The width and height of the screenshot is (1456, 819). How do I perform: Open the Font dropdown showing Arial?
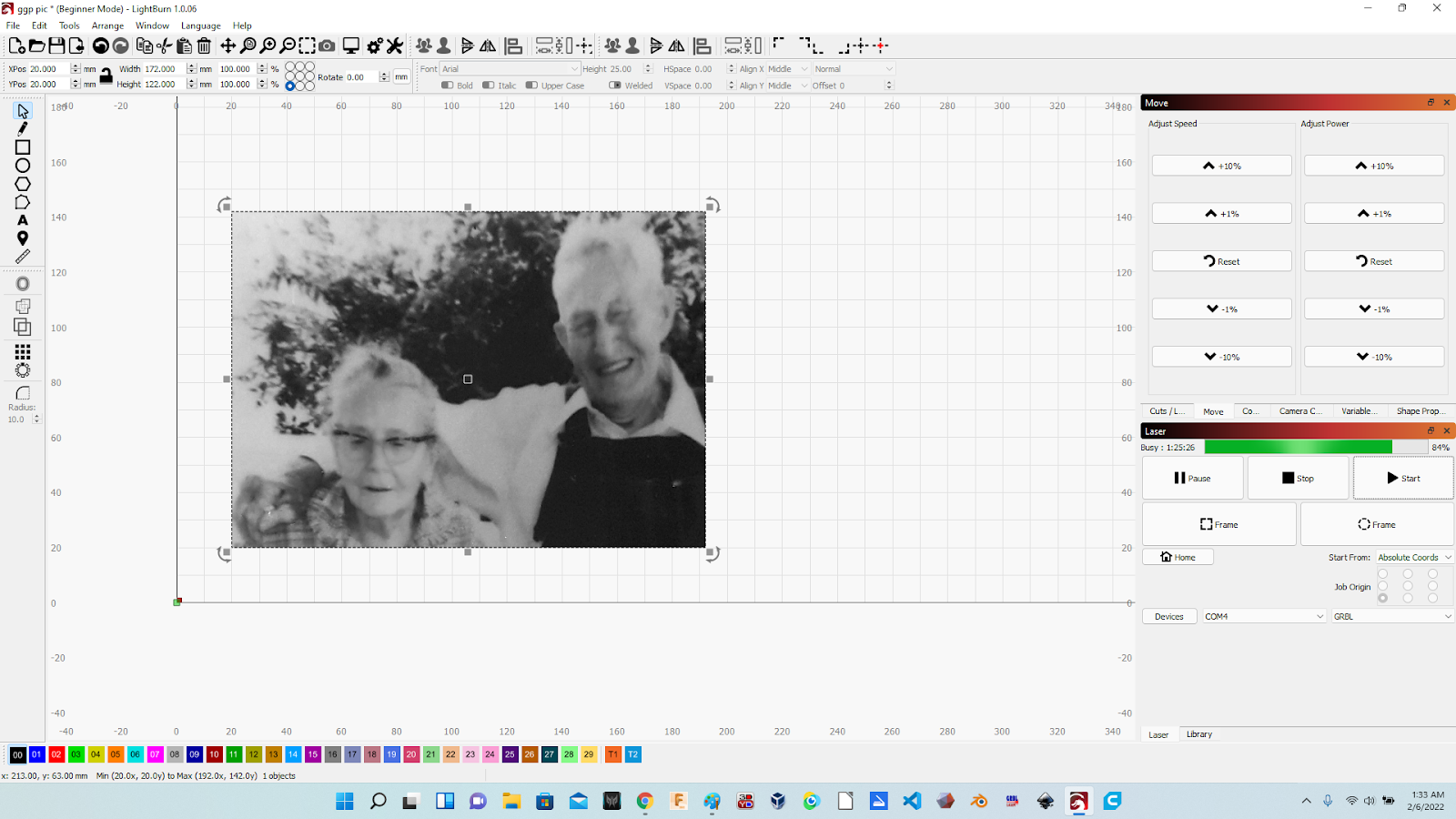510,69
